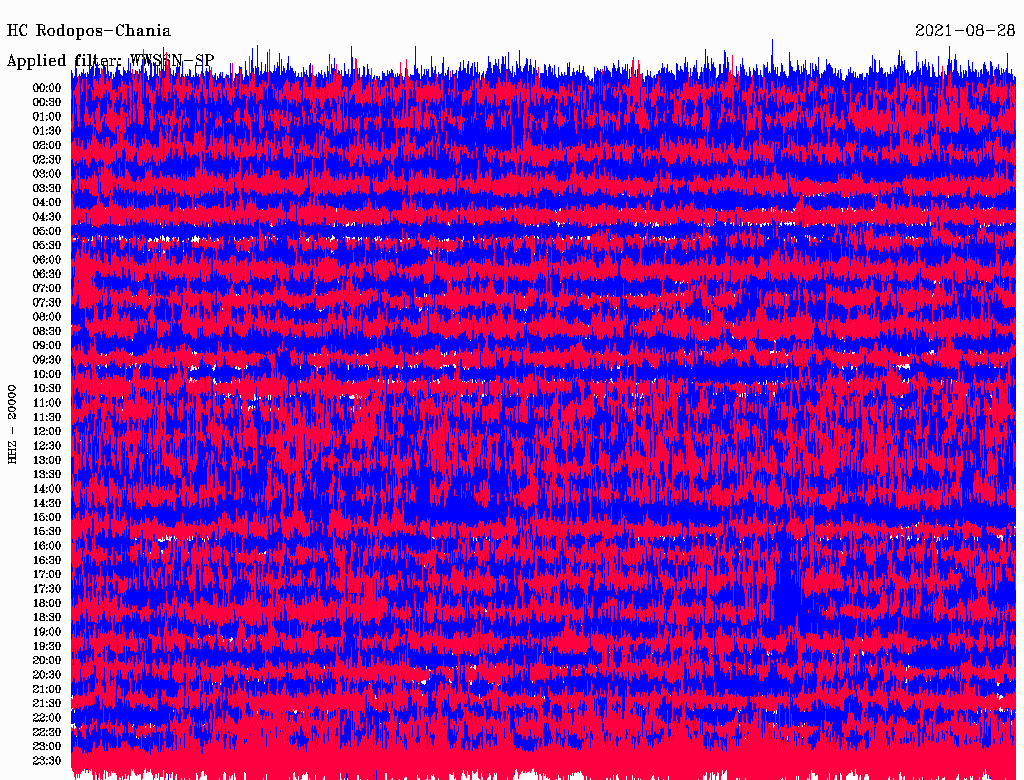Click the 17:00 row label
The height and width of the screenshot is (780, 1024).
[x=47, y=575]
